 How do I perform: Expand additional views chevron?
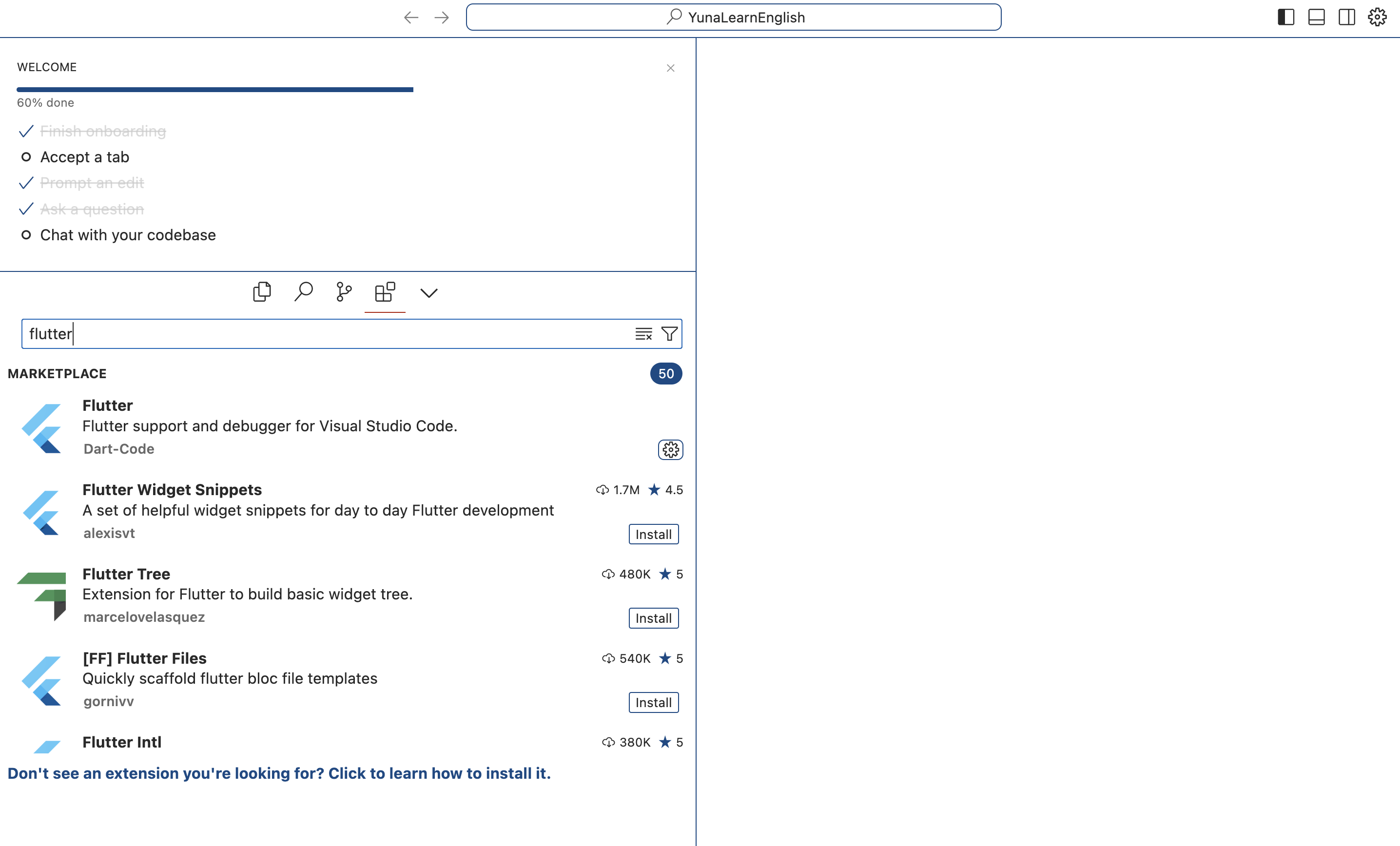coord(429,293)
